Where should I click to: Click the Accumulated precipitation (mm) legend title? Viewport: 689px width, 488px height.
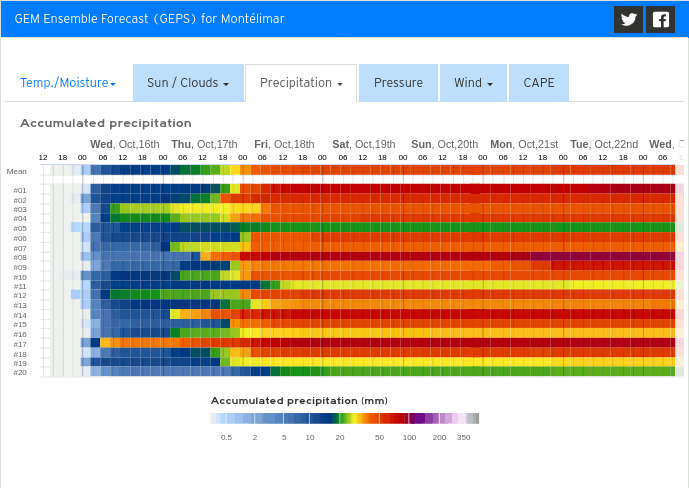(299, 401)
